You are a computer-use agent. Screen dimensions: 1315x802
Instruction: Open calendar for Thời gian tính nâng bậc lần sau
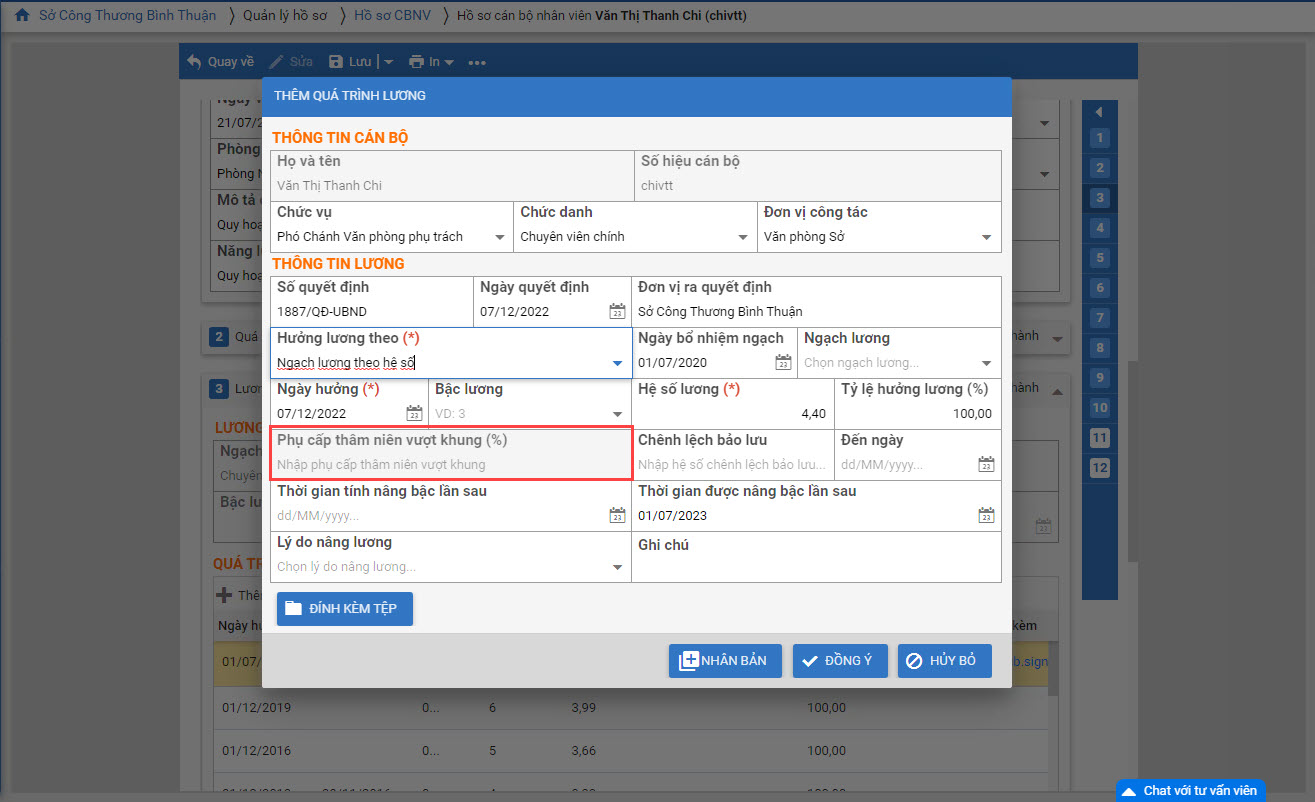click(617, 516)
